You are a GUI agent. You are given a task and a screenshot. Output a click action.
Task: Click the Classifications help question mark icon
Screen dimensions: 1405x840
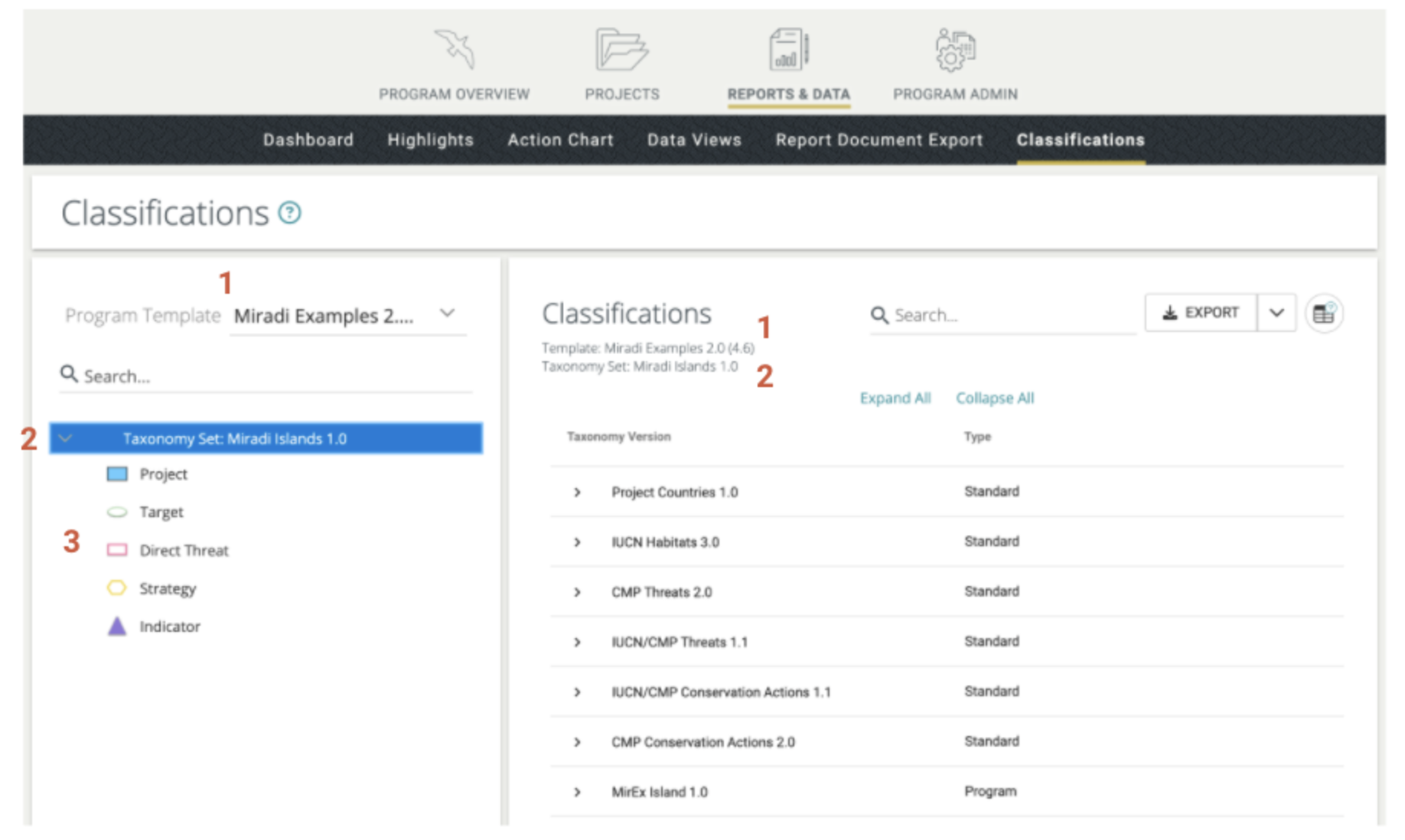coord(289,213)
